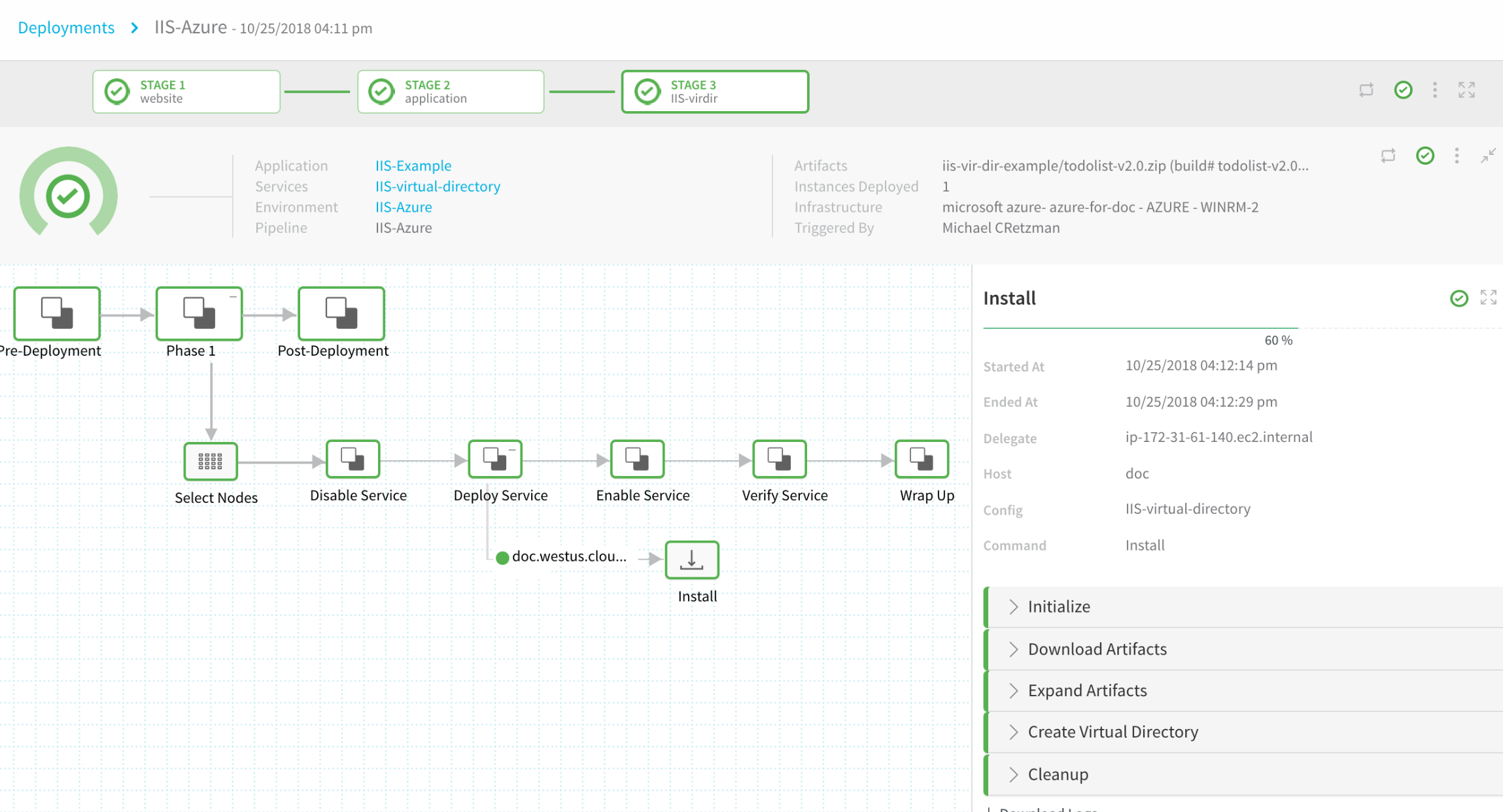
Task: Select Stage 2 application
Action: pos(451,92)
